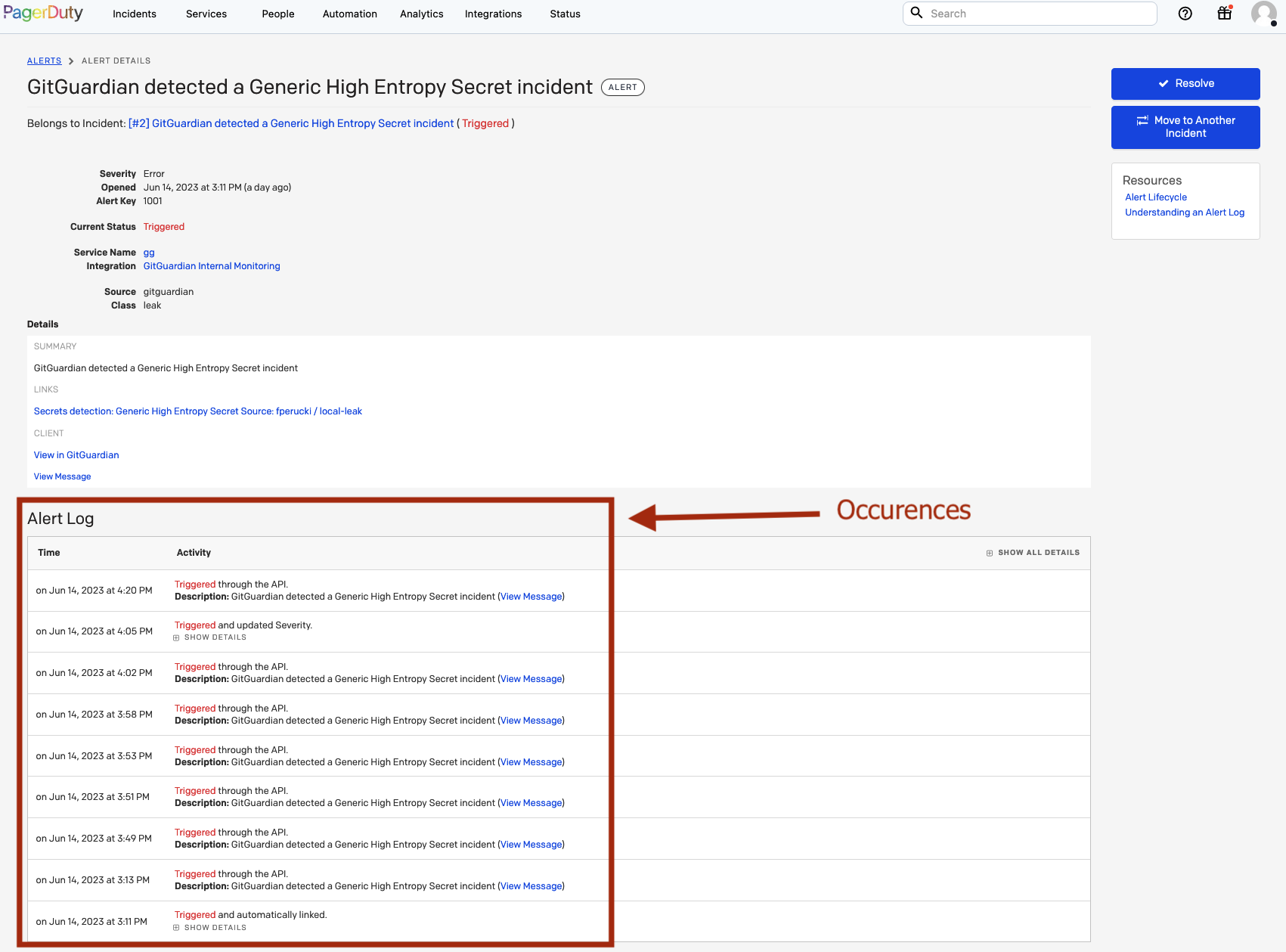Select the Alert Key value 1001
Screen dimensions: 1286x952
click(x=153, y=201)
